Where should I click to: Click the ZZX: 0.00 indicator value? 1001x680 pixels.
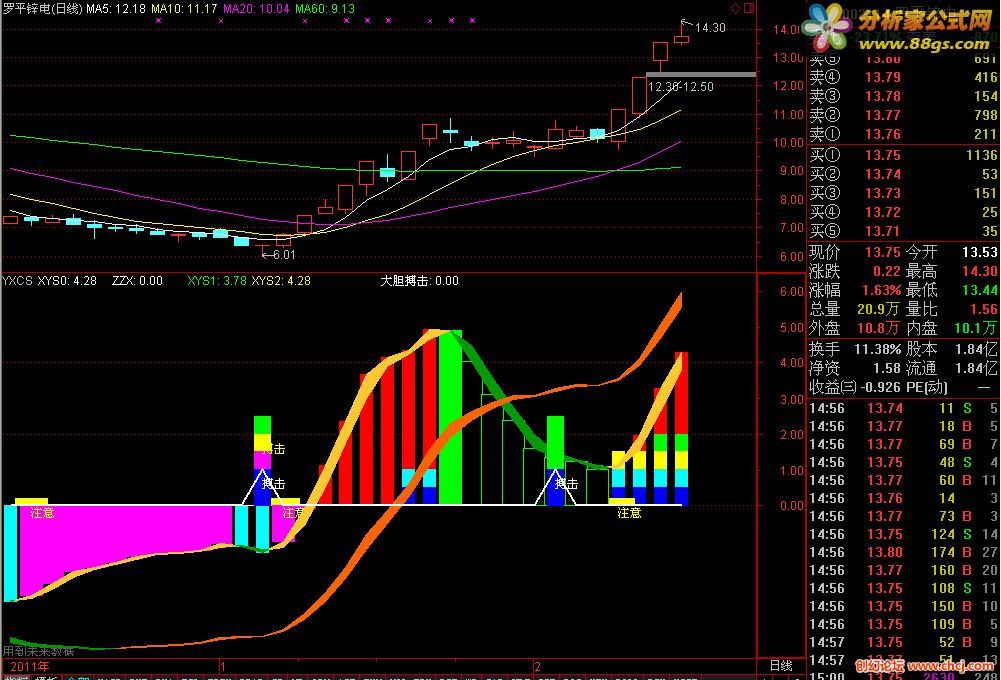(x=137, y=280)
